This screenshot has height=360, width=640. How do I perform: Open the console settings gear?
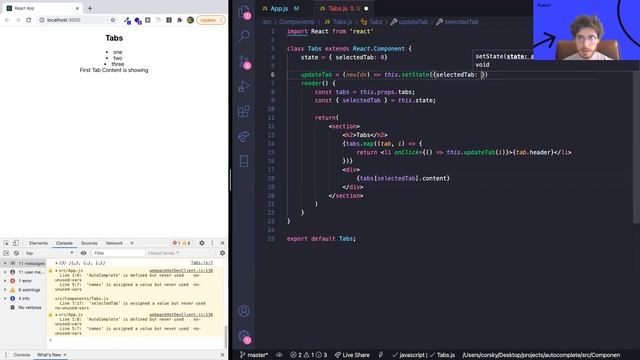[x=222, y=253]
